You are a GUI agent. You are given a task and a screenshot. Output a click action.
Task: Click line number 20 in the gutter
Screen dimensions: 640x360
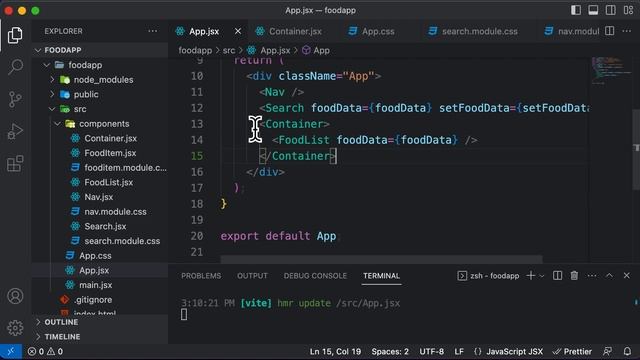(x=197, y=236)
